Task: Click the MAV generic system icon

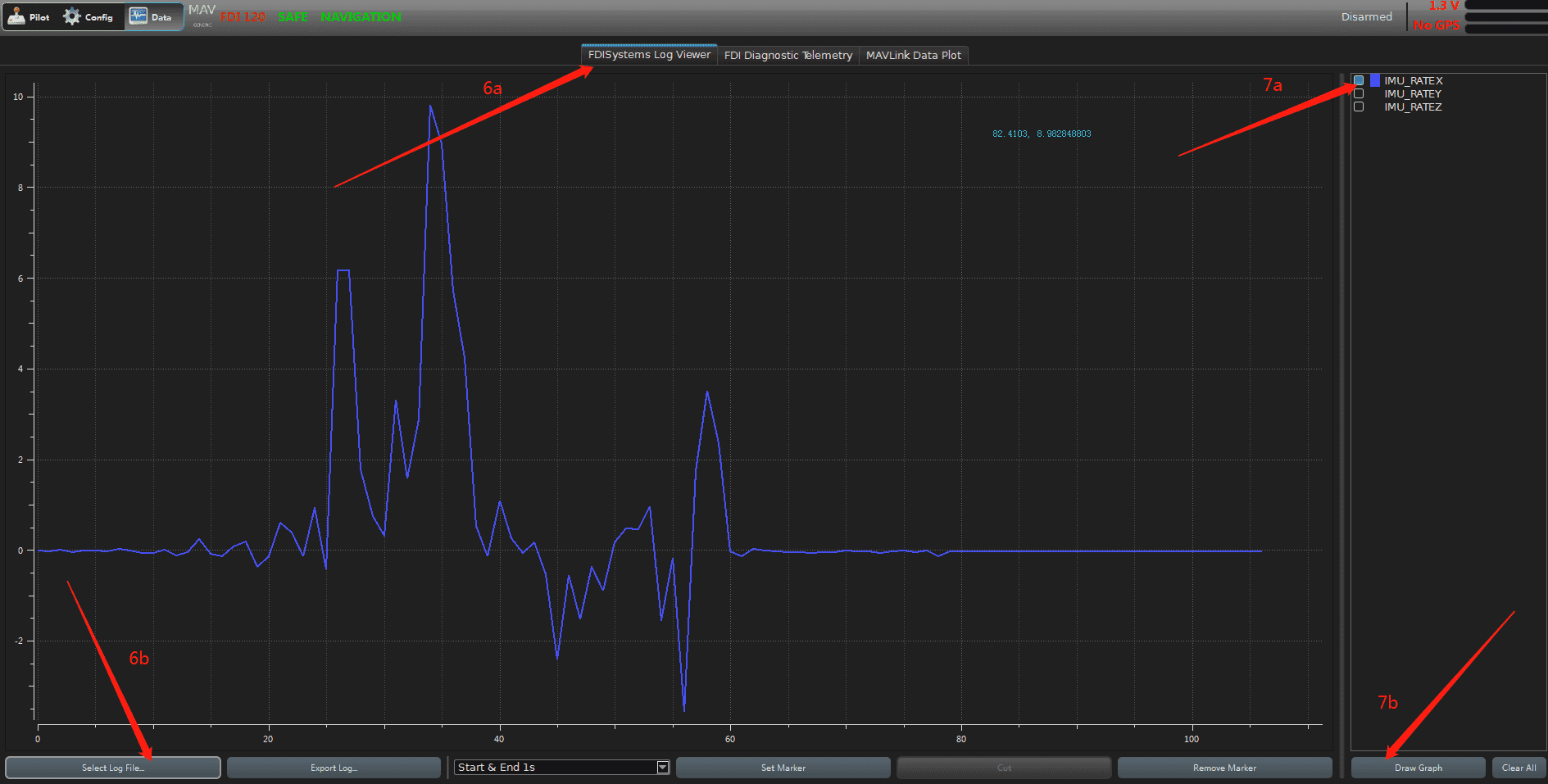Action: click(x=202, y=15)
